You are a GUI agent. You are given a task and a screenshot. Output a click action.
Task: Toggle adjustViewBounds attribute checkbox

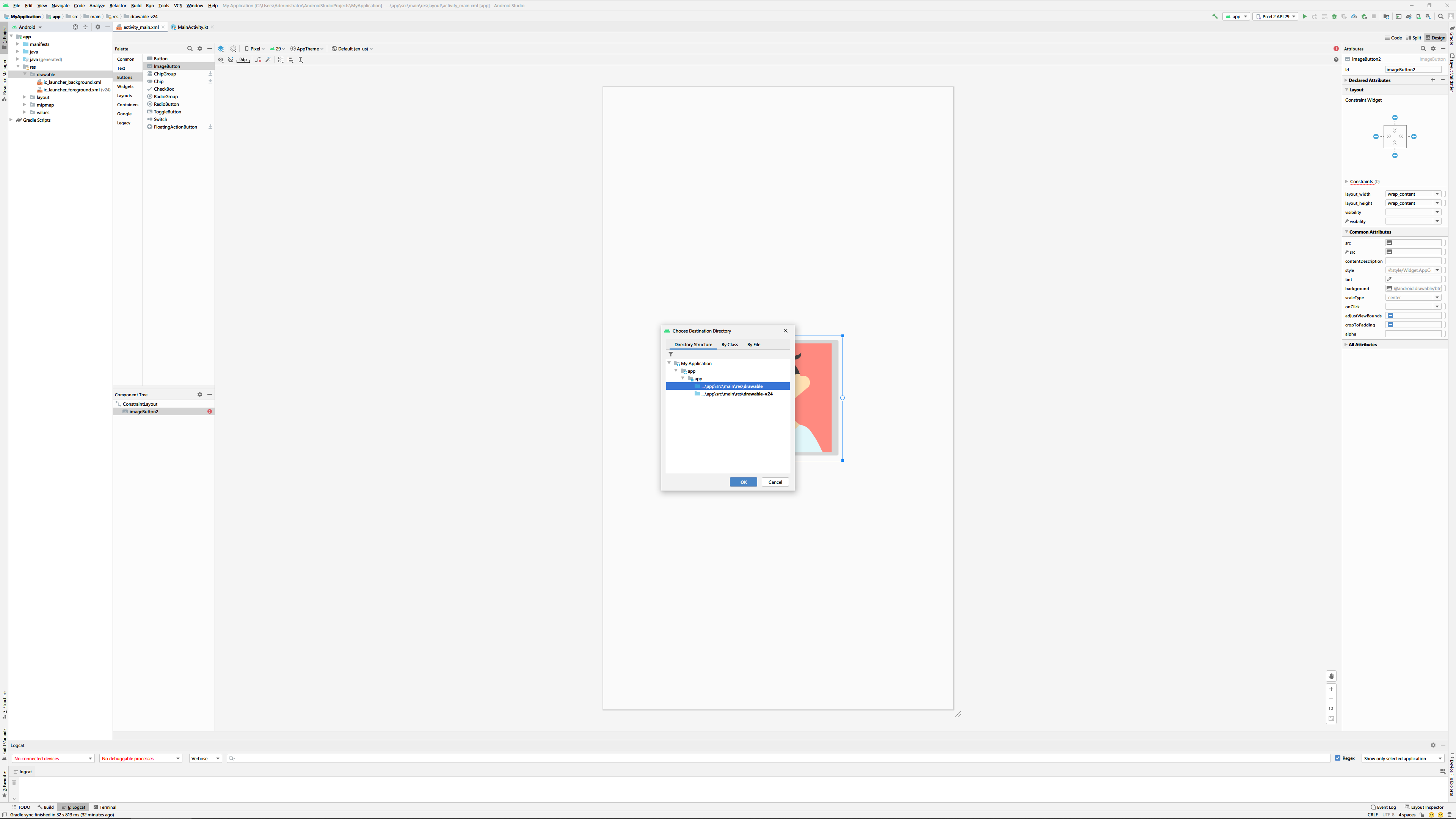[x=1390, y=315]
